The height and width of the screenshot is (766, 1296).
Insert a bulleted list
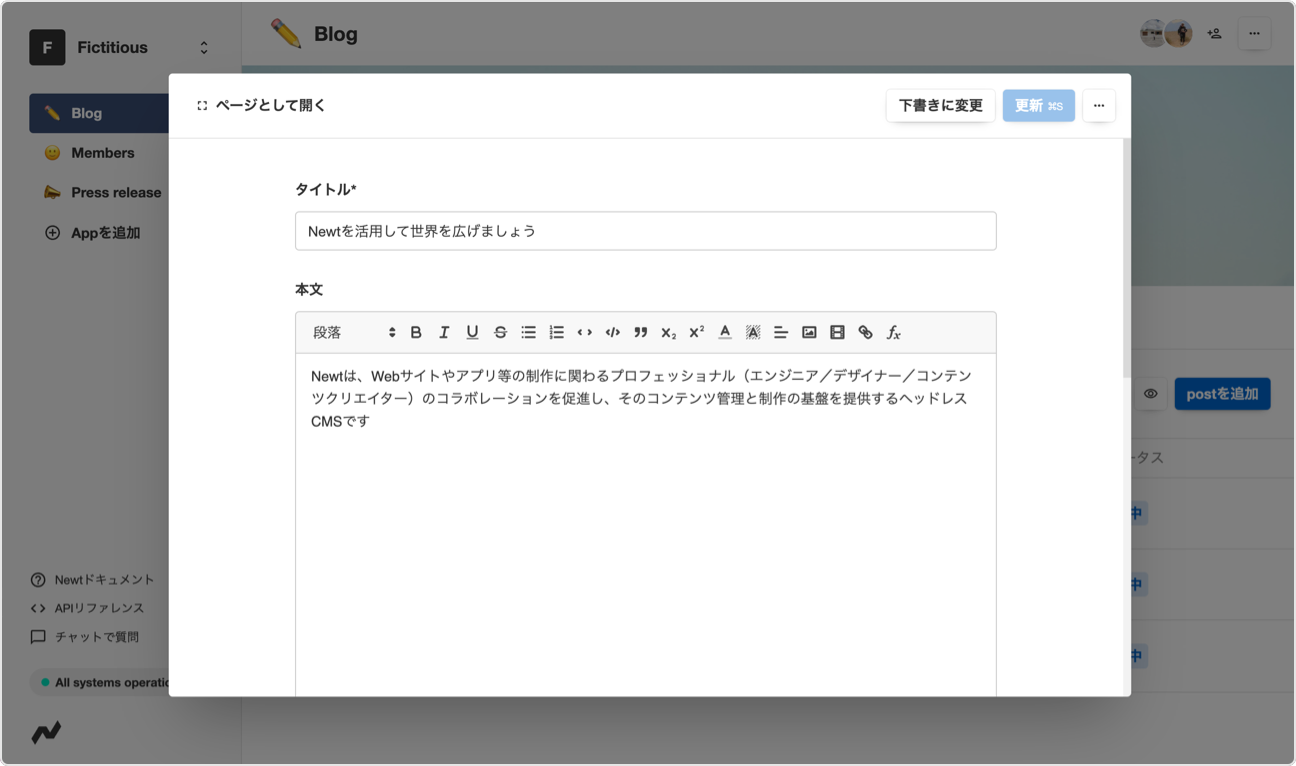[528, 333]
